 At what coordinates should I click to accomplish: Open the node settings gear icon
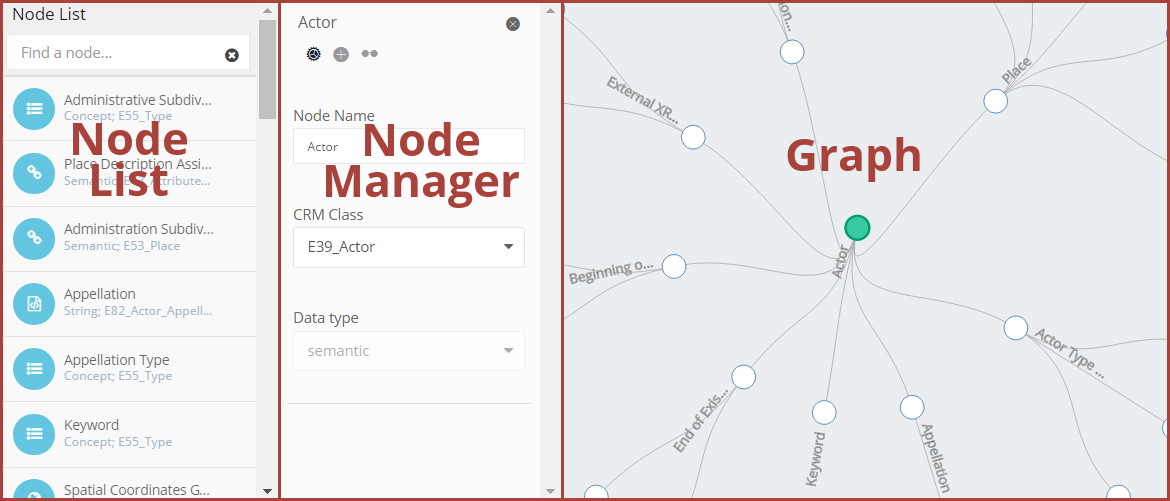click(313, 54)
